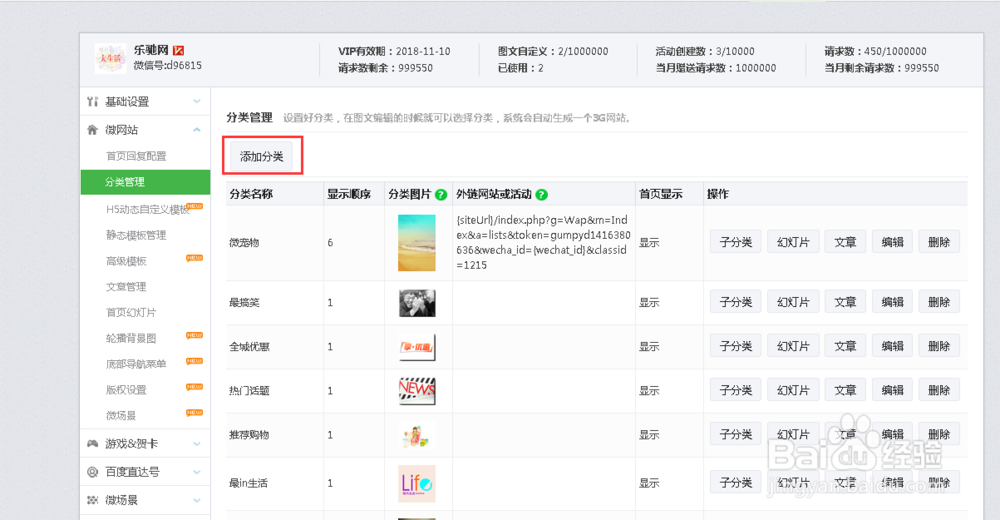Expand the 百度直达号 section chevron
The width and height of the screenshot is (1000, 520).
[x=197, y=472]
